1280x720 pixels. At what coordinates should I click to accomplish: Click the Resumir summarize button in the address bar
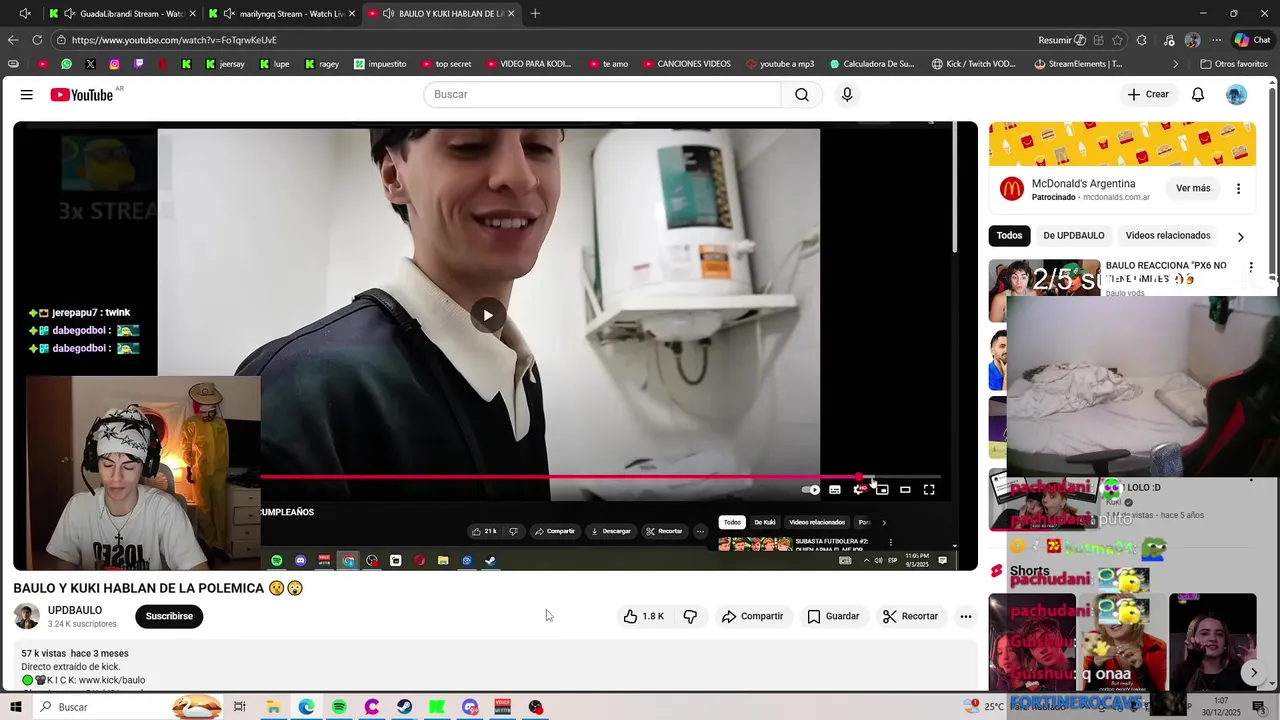(x=1062, y=40)
